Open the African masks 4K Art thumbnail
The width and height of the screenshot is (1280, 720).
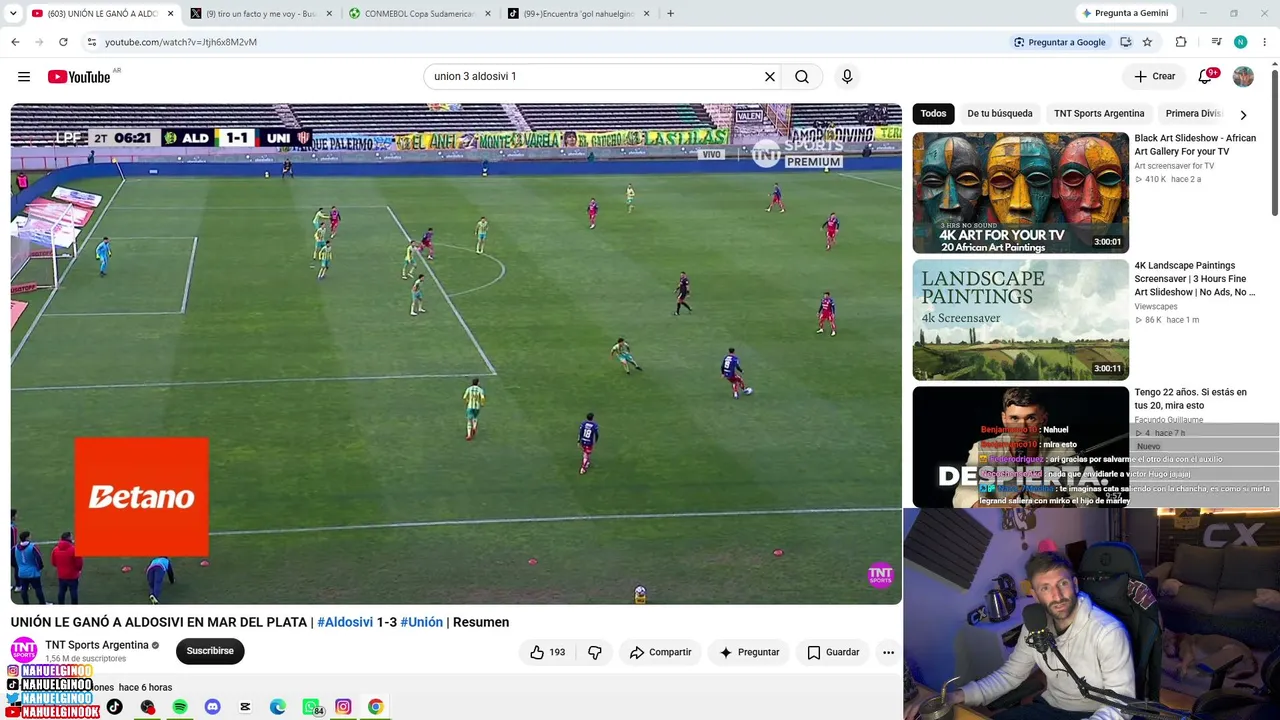coord(1020,193)
